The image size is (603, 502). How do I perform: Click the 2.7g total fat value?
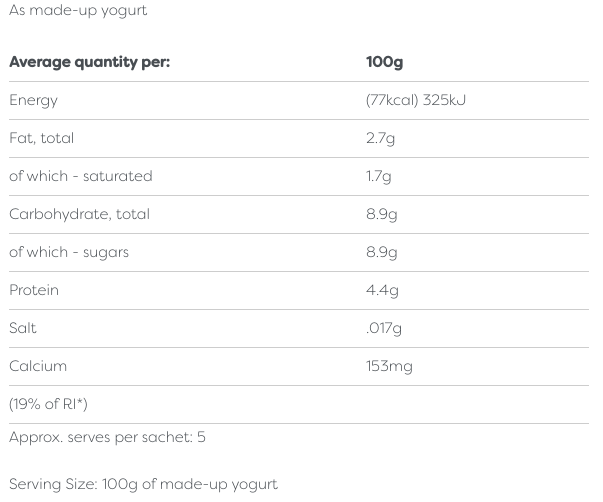coord(381,138)
